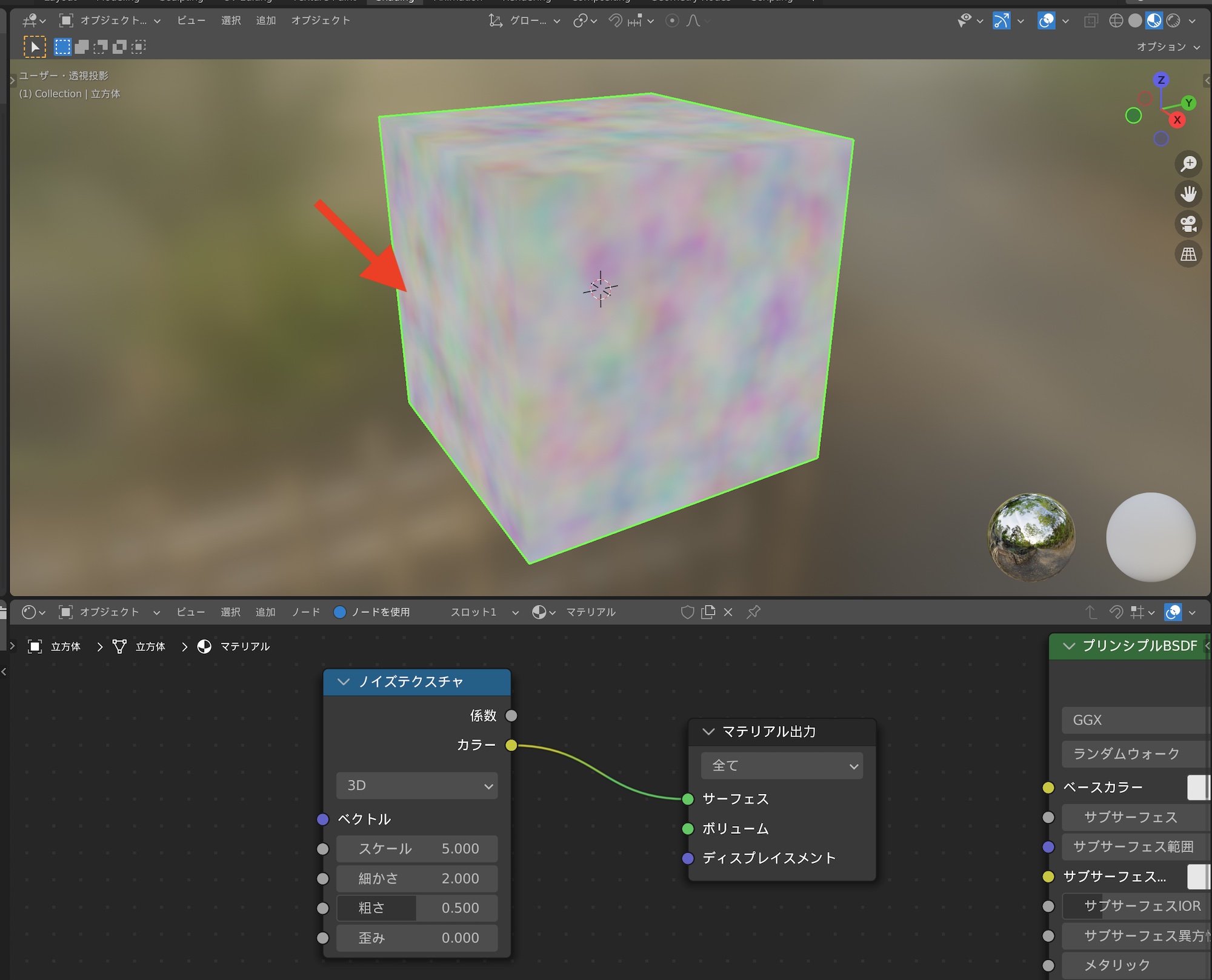Viewport: 1212px width, 980px height.
Task: Click the pan view hand icon
Action: tap(1188, 194)
